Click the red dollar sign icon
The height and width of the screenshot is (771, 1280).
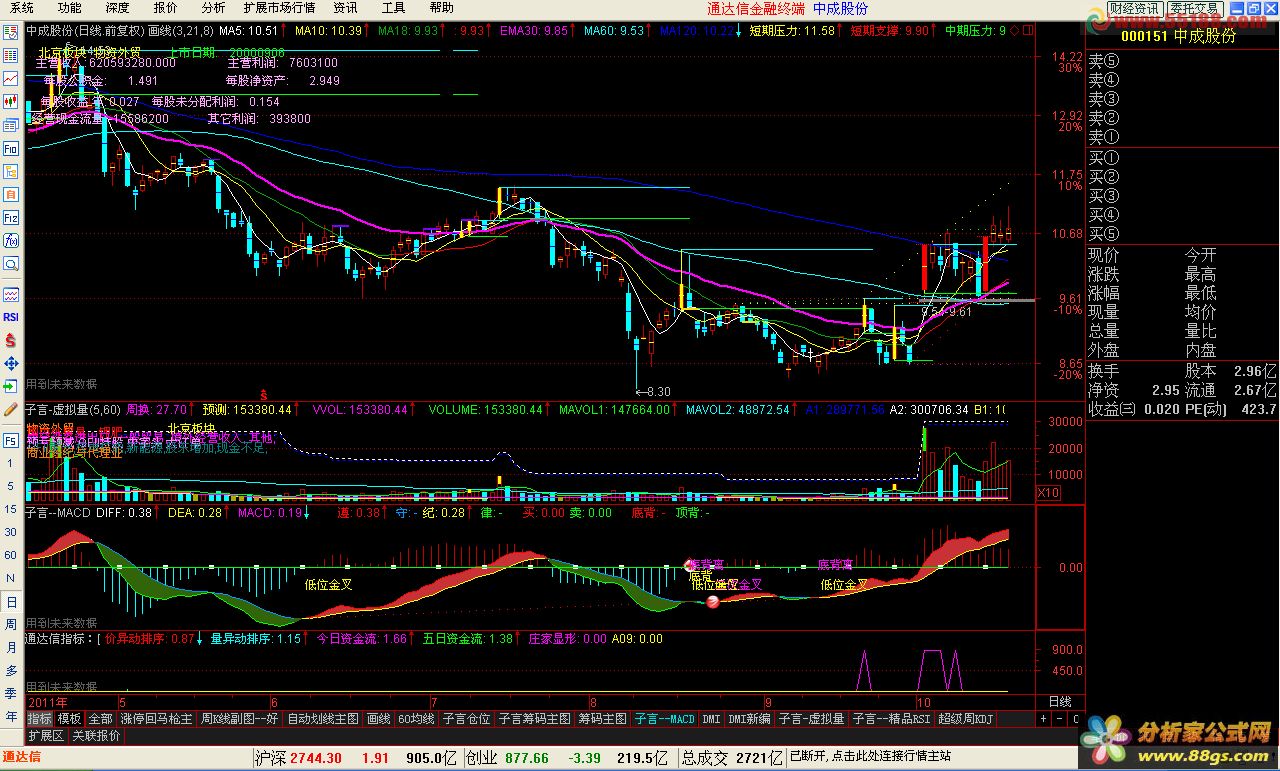click(x=11, y=340)
